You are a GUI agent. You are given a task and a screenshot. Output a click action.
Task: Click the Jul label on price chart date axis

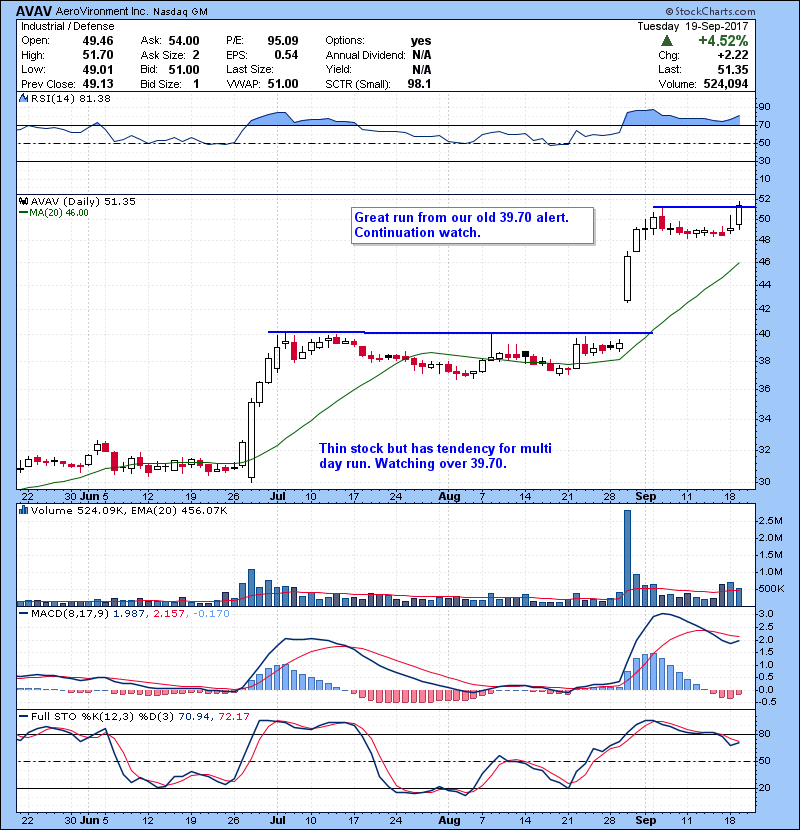[277, 497]
